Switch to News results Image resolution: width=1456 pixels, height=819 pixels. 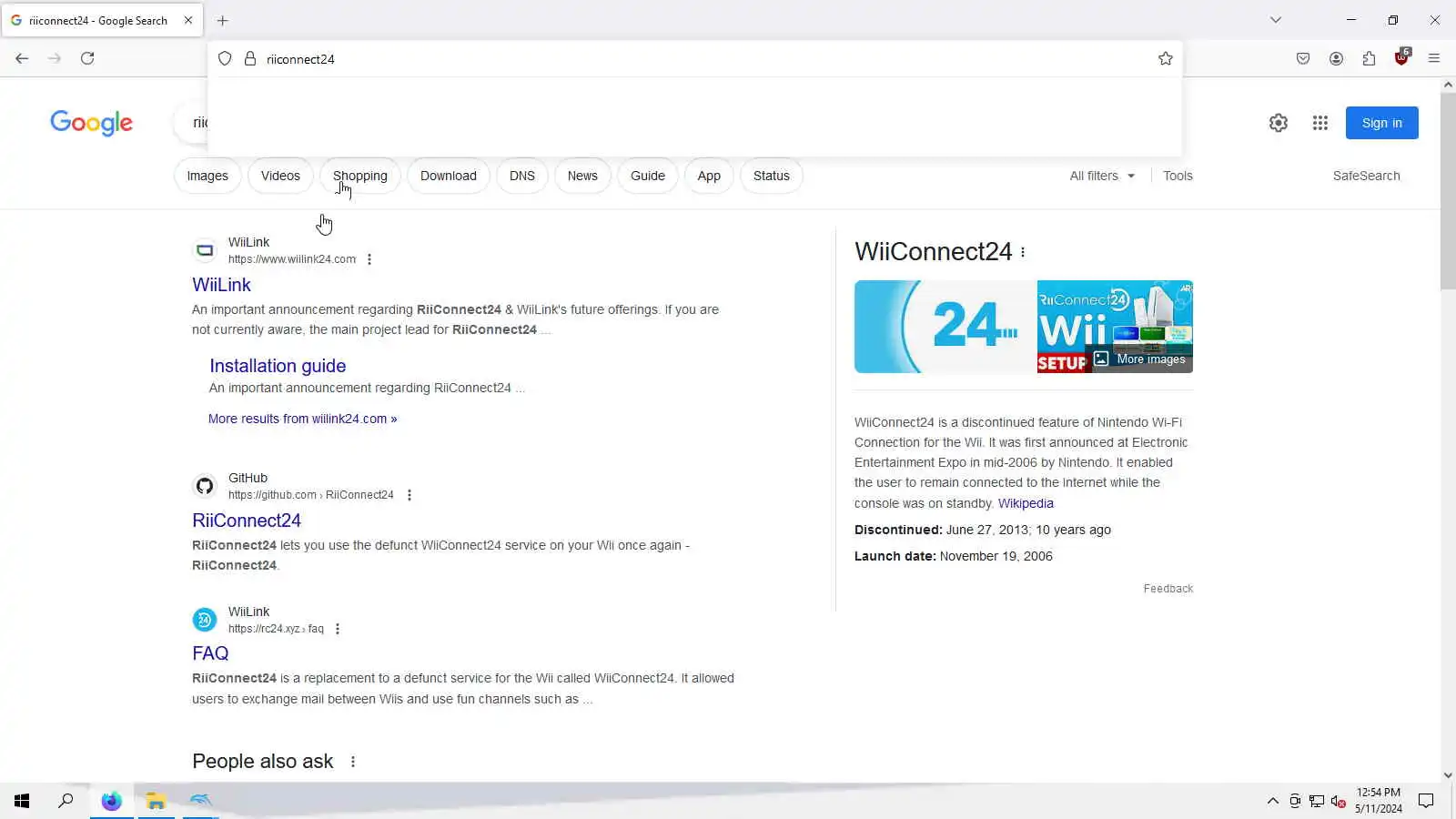point(582,176)
